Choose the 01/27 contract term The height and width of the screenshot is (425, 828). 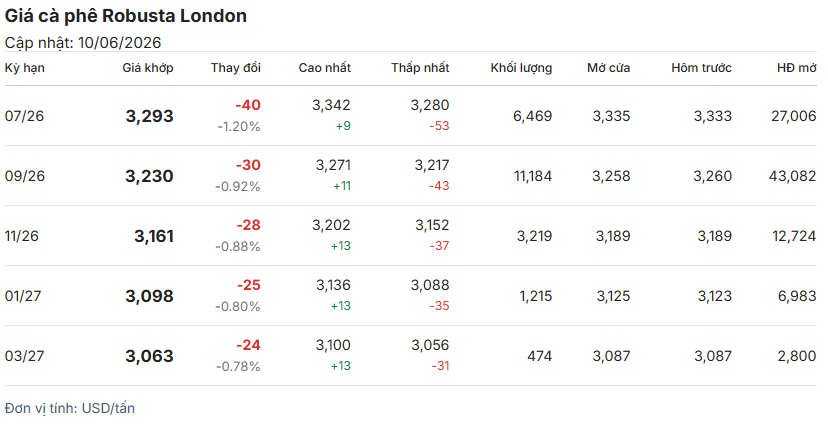click(23, 296)
